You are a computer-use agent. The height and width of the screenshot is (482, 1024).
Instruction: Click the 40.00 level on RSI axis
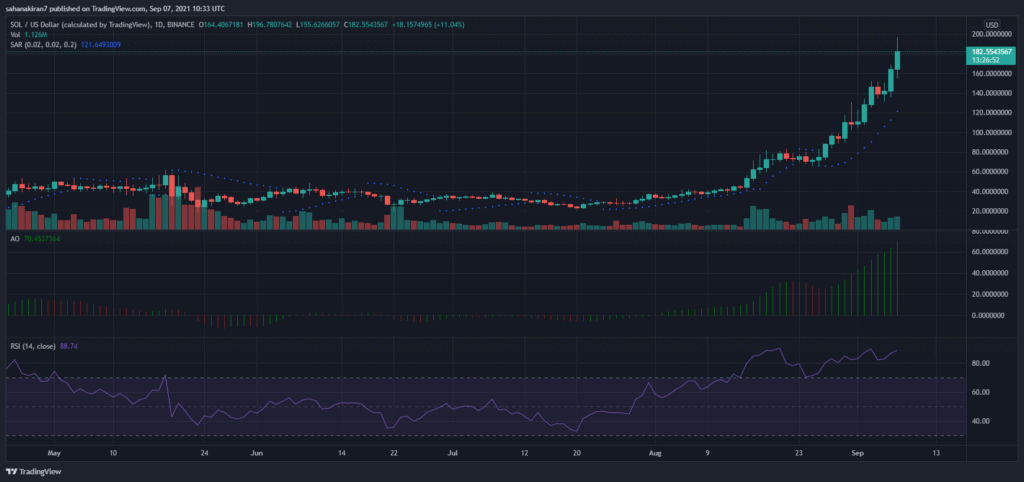981,421
